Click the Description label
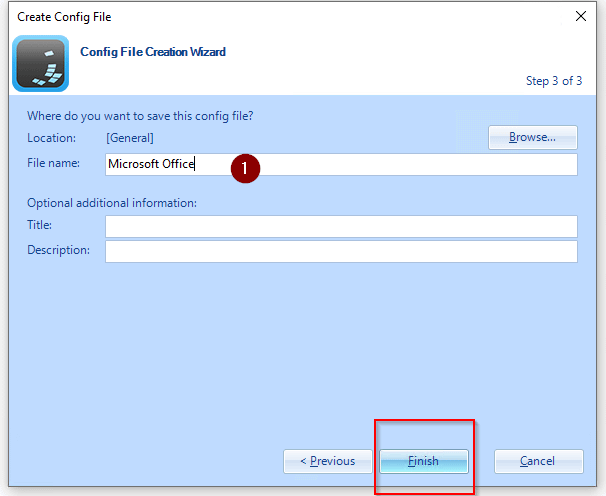The width and height of the screenshot is (606, 496). pyautogui.click(x=58, y=250)
